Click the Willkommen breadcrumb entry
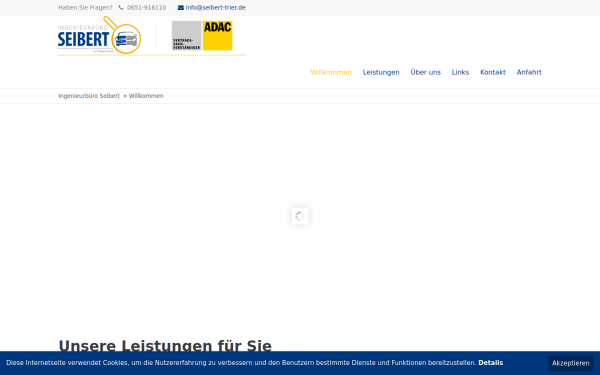Image resolution: width=600 pixels, height=375 pixels. [146, 96]
